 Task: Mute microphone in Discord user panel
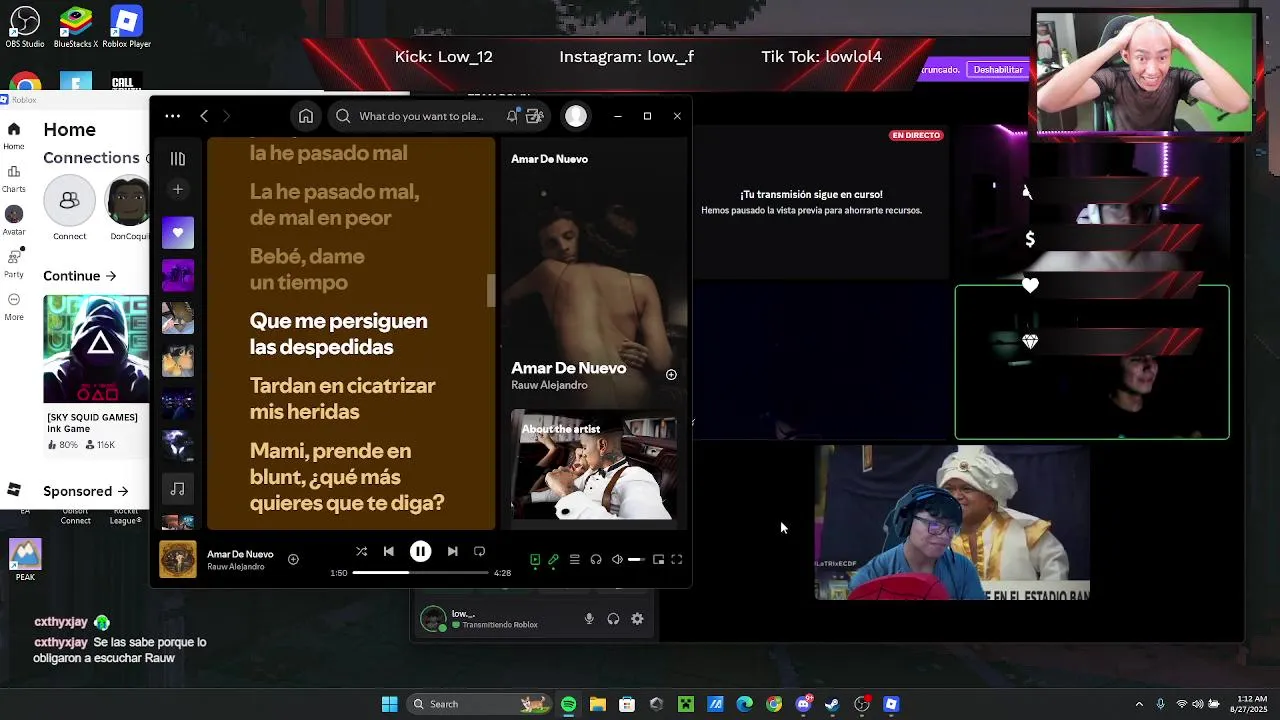(589, 619)
